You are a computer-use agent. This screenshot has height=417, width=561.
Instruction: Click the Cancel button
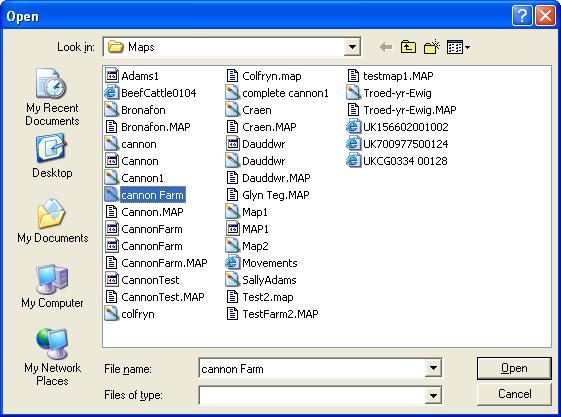pyautogui.click(x=514, y=394)
